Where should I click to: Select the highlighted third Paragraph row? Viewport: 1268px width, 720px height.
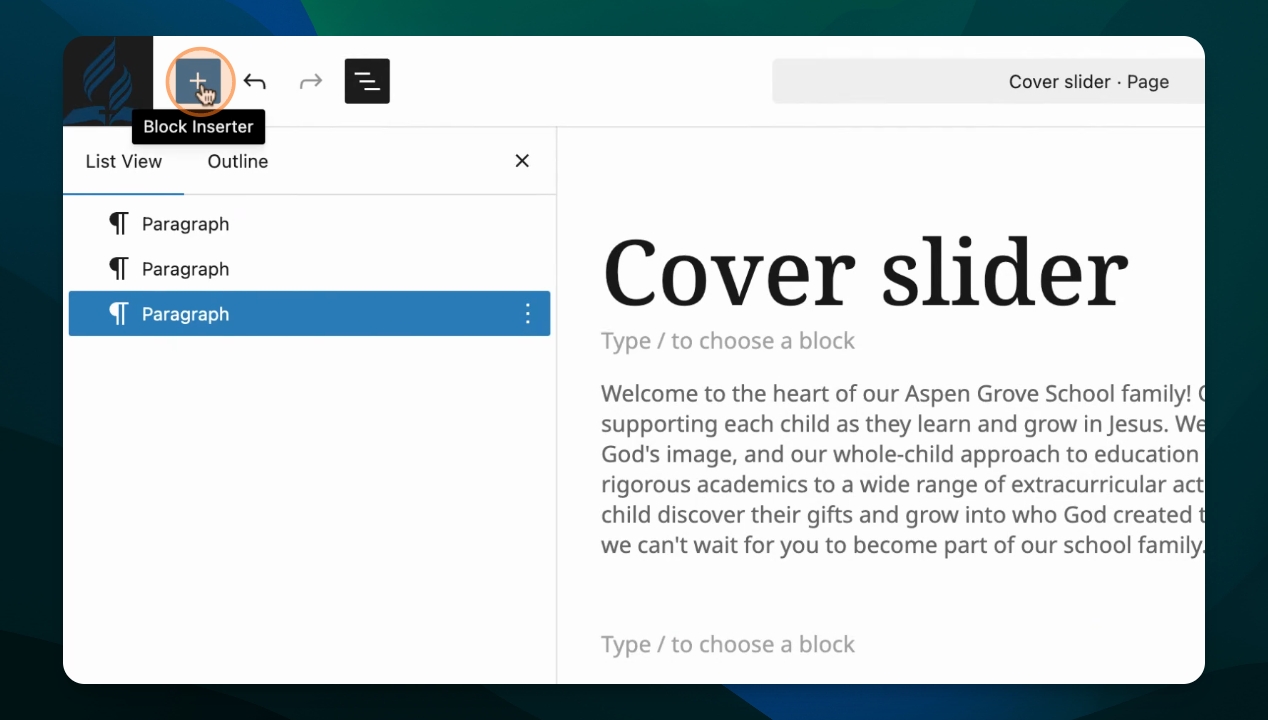pos(309,314)
